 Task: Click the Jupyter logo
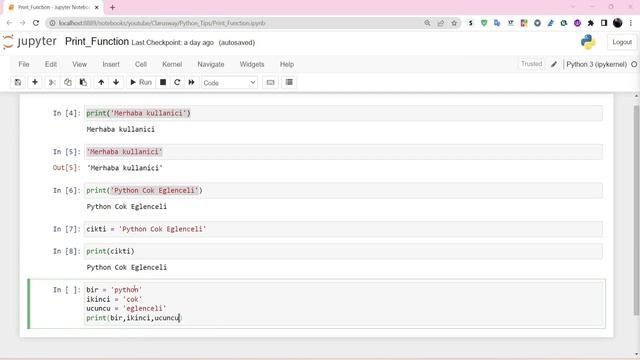point(29,42)
